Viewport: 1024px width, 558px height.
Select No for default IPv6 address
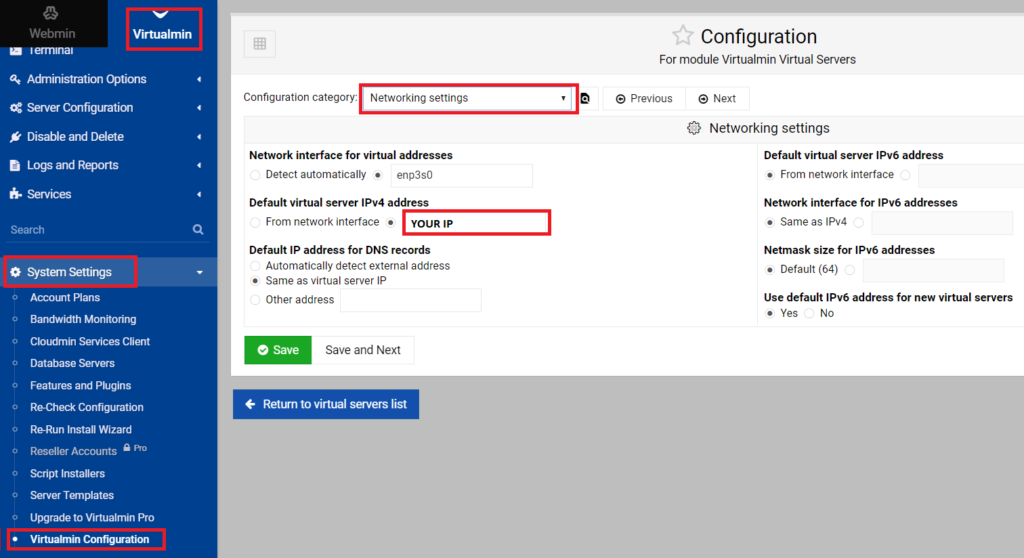(x=810, y=313)
